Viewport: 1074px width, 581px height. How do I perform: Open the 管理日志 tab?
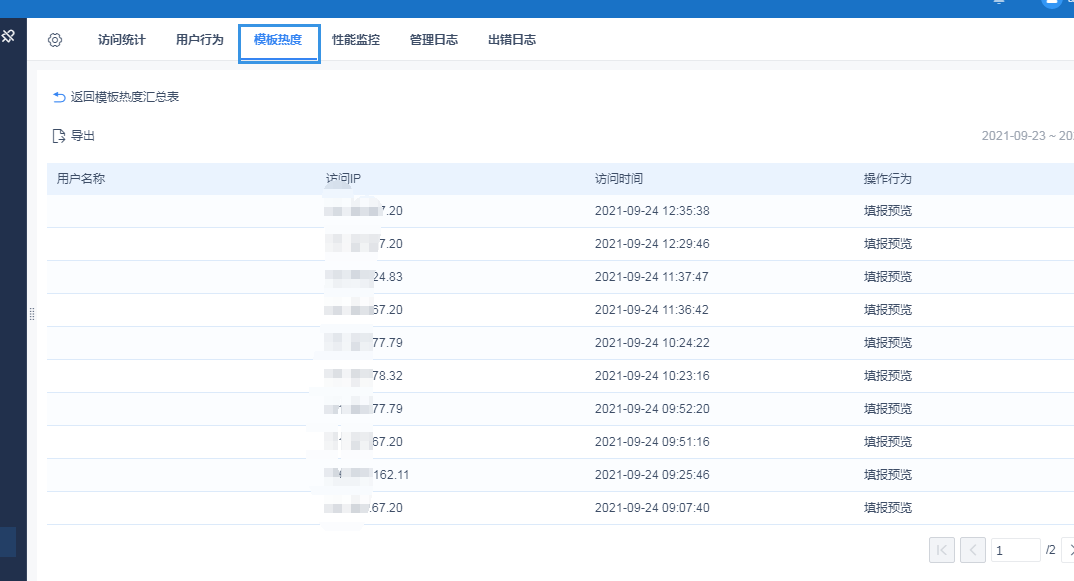pos(434,40)
